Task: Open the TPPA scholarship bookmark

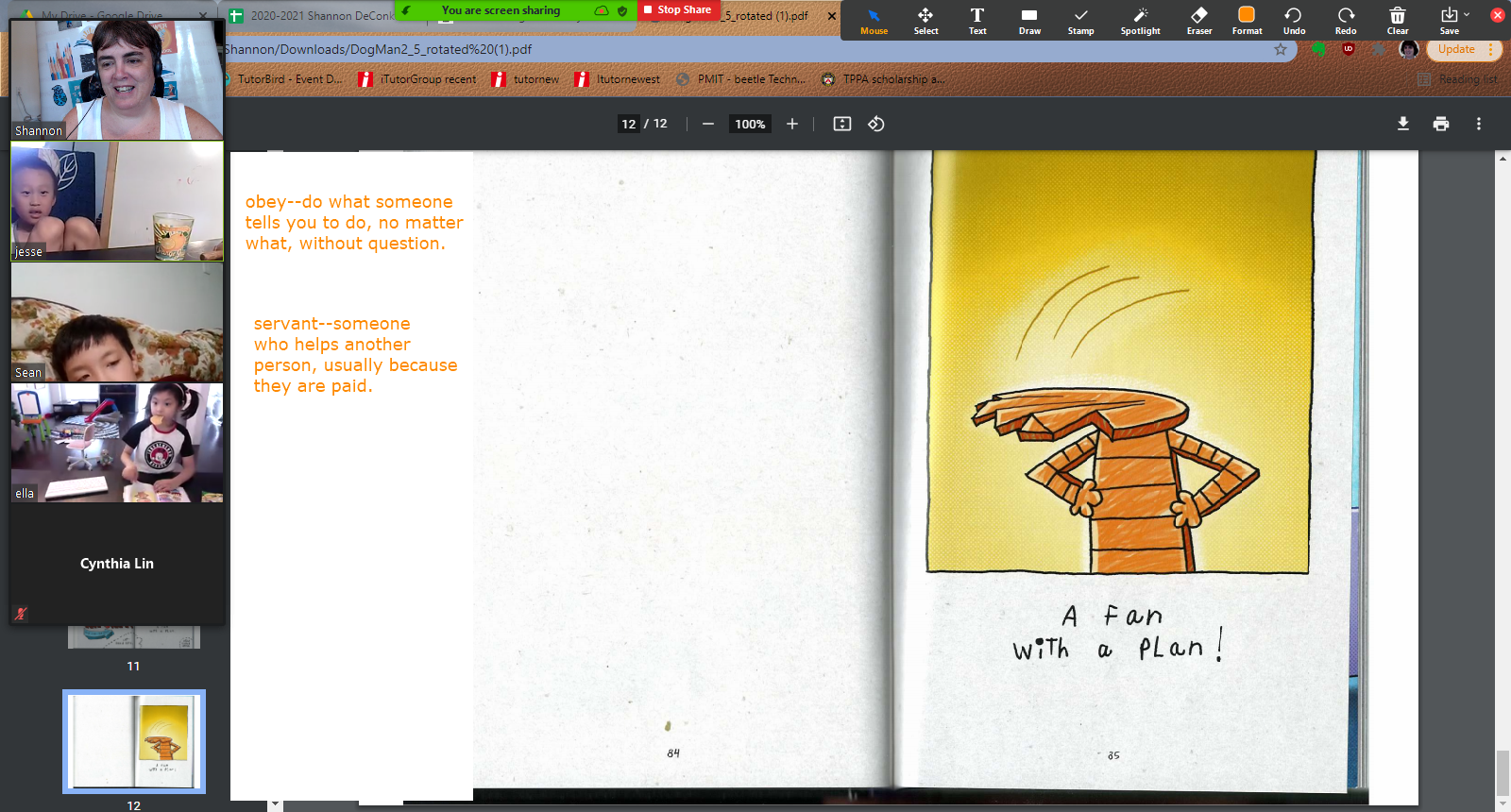Action: point(882,79)
